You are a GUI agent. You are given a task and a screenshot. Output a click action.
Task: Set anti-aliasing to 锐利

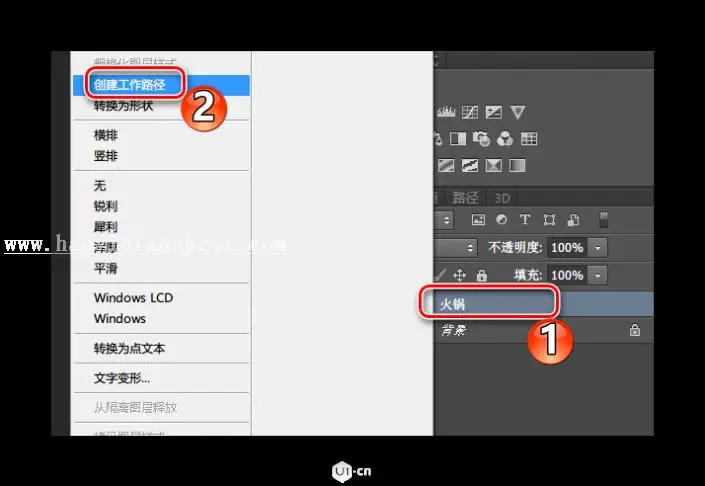tap(161, 206)
